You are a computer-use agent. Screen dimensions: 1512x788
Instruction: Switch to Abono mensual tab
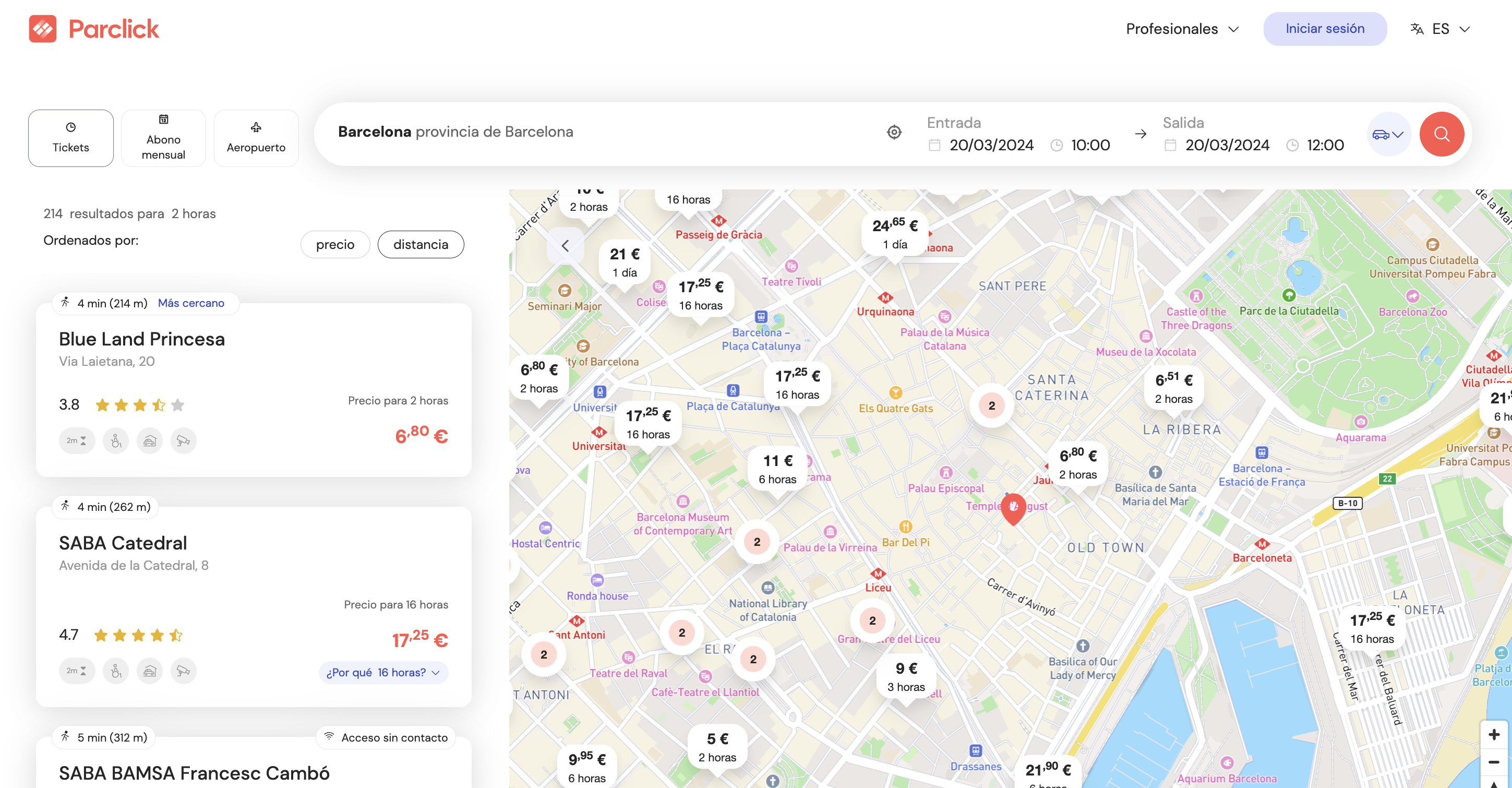(x=163, y=138)
